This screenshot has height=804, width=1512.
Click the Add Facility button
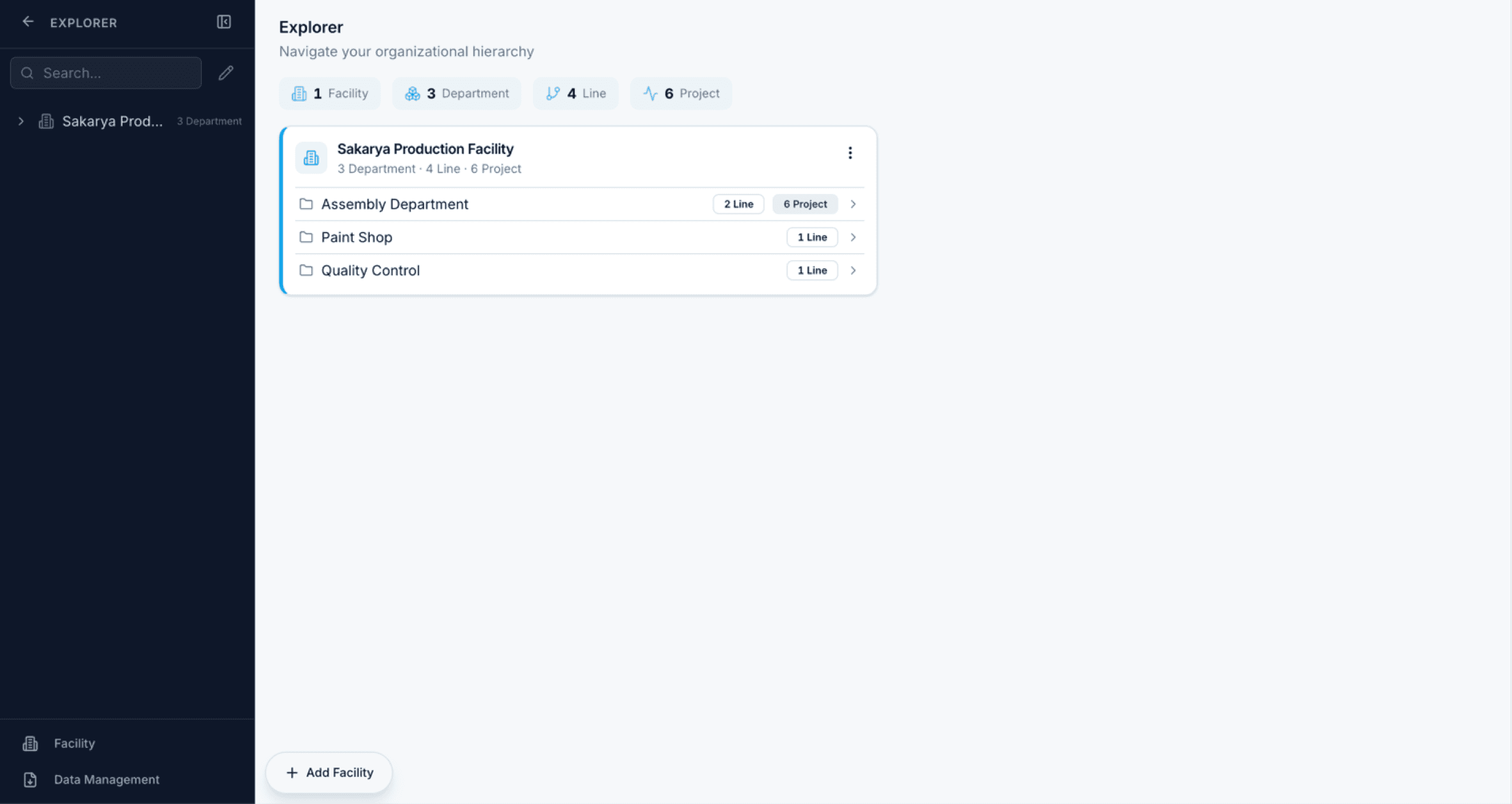[x=329, y=773]
